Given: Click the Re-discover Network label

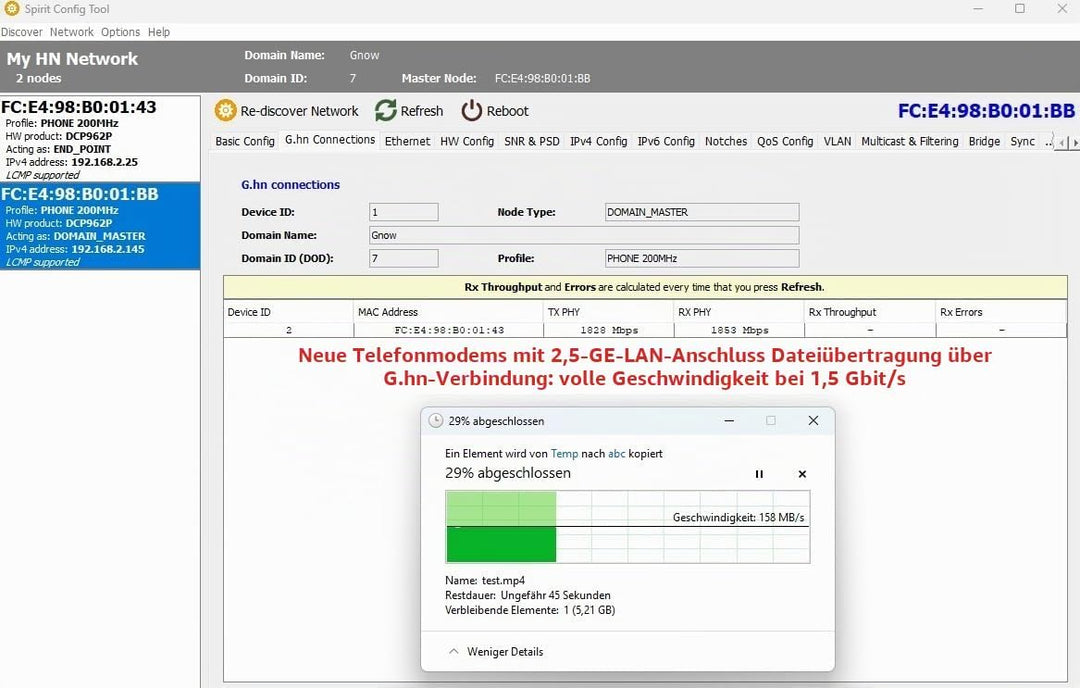Looking at the screenshot, I should [300, 111].
